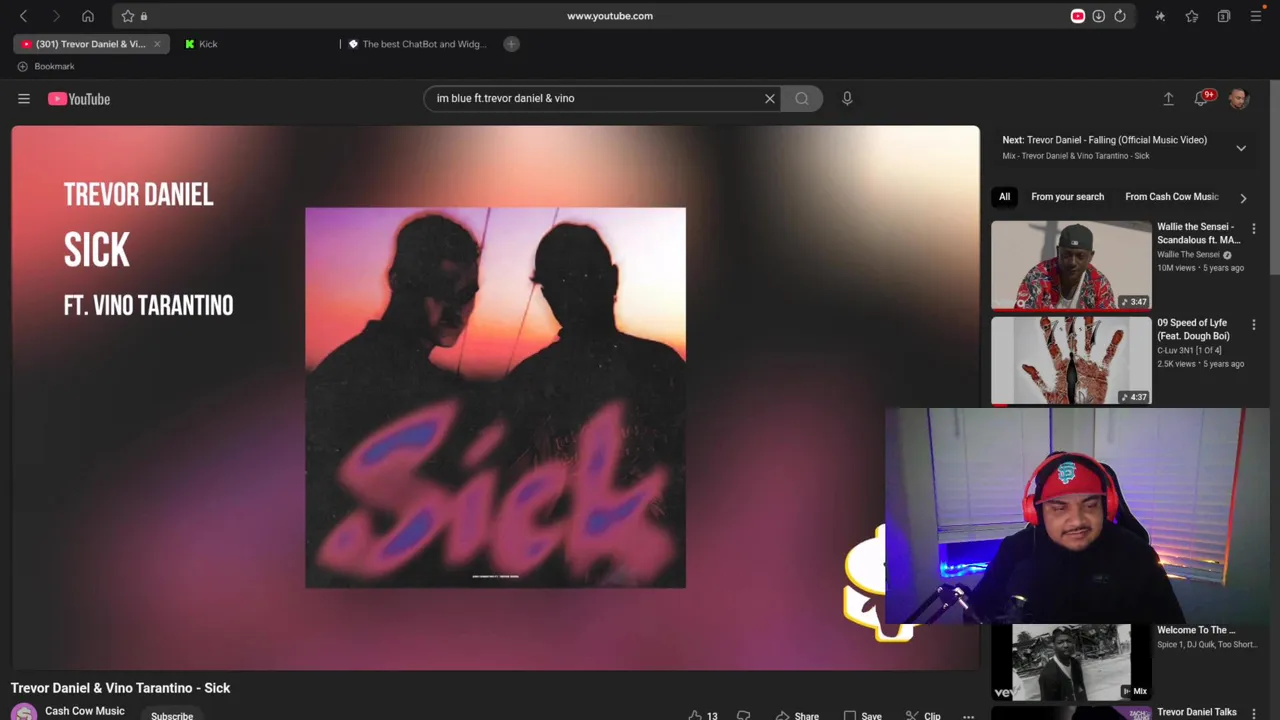Save the video to a playlist
The image size is (1280, 720).
862,715
